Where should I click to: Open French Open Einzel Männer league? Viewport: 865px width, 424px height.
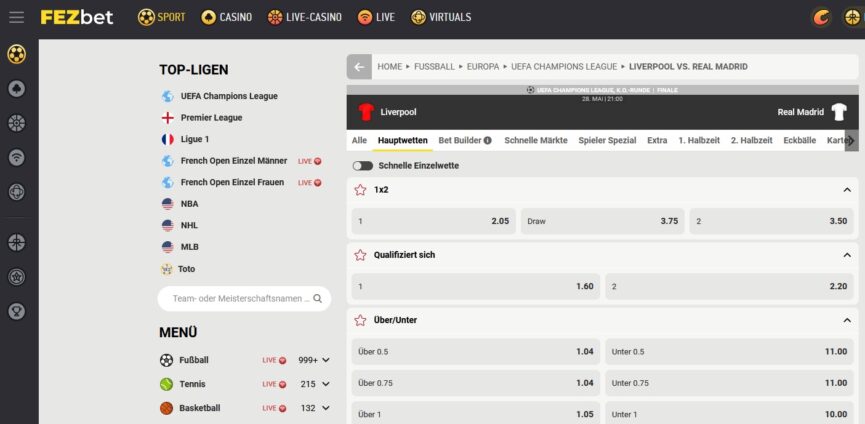pos(234,161)
